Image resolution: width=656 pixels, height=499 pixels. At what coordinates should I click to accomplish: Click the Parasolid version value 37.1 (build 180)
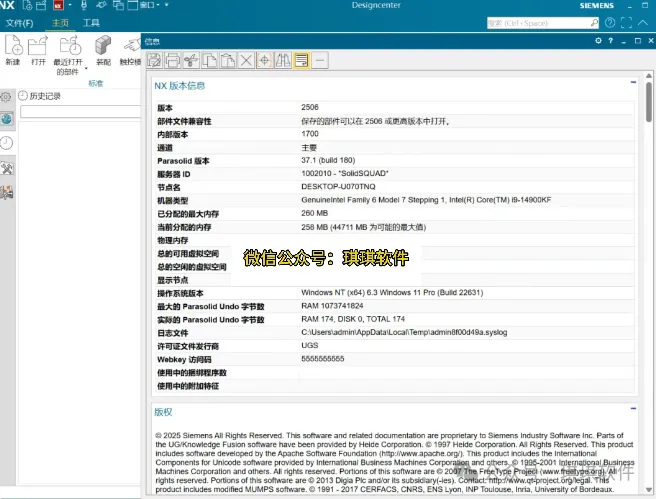pos(328,160)
